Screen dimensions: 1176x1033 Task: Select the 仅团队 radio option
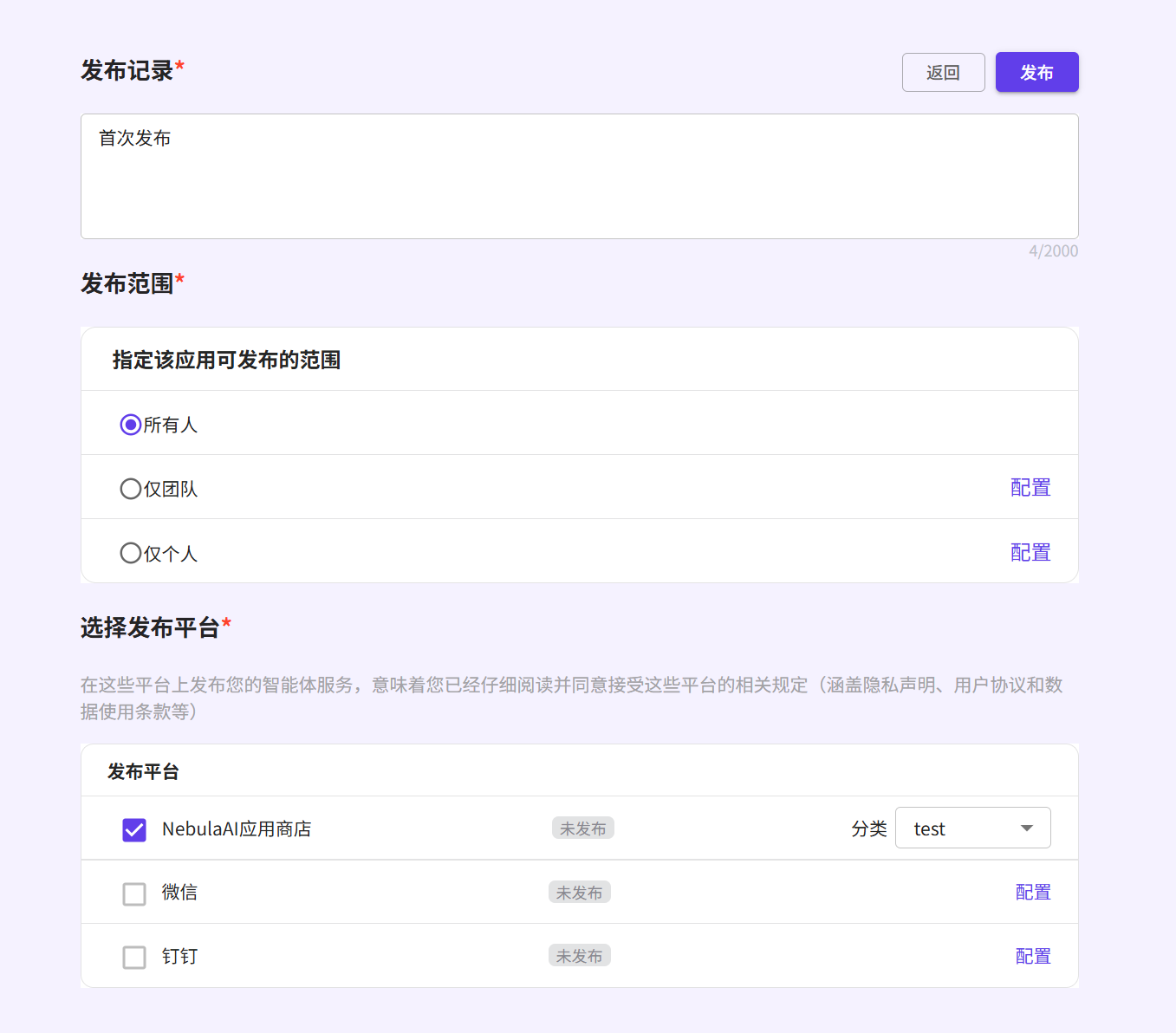[131, 489]
